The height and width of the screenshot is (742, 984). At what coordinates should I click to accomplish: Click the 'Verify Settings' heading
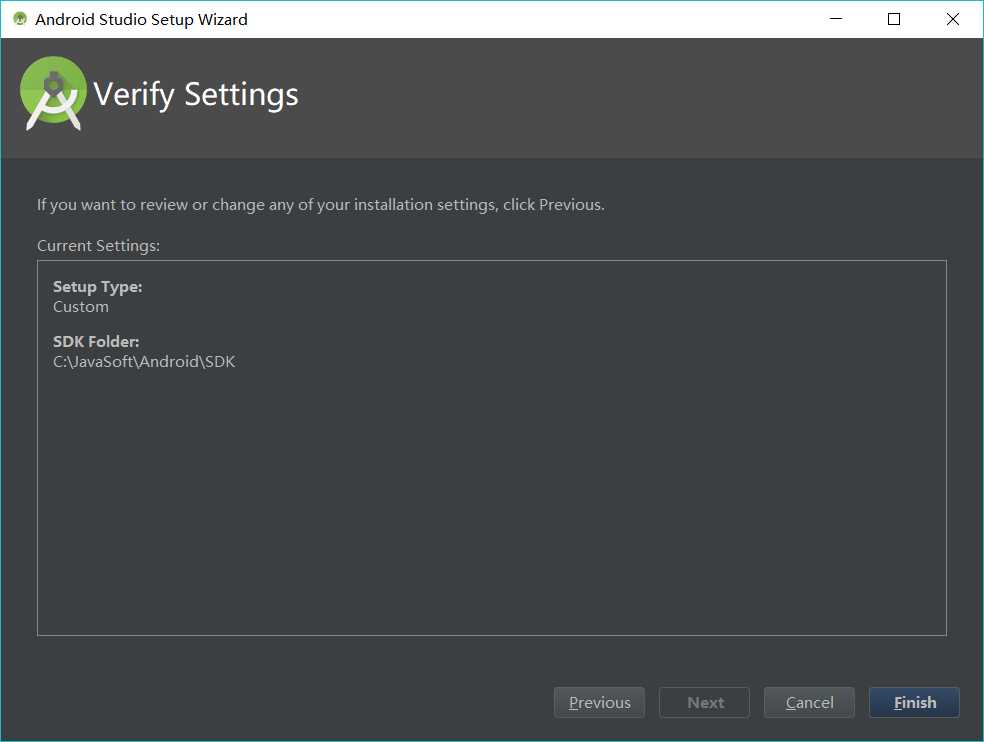pyautogui.click(x=196, y=95)
